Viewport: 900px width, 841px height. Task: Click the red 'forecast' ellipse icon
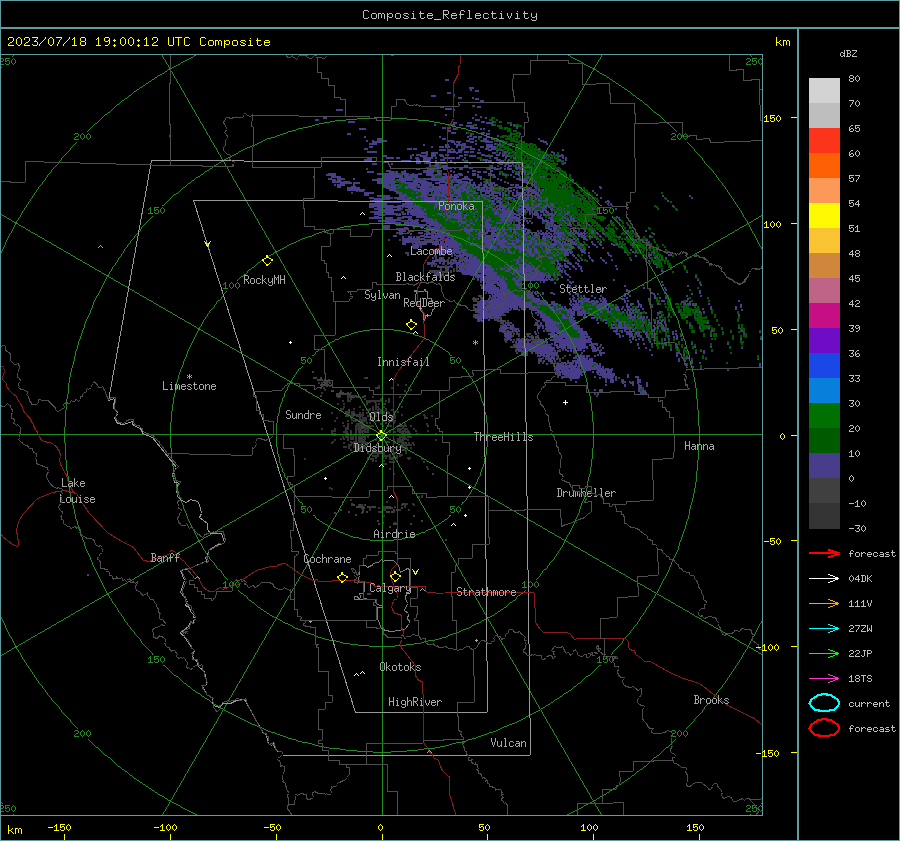[x=824, y=728]
